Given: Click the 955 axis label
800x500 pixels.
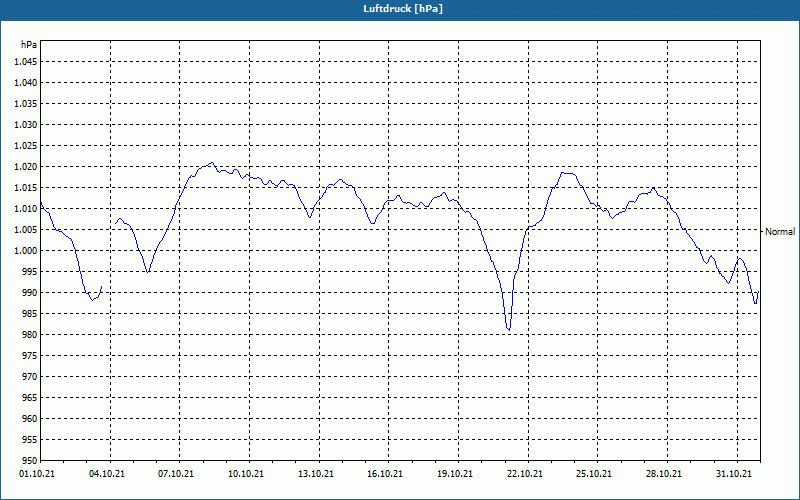Looking at the screenshot, I should click(30, 440).
